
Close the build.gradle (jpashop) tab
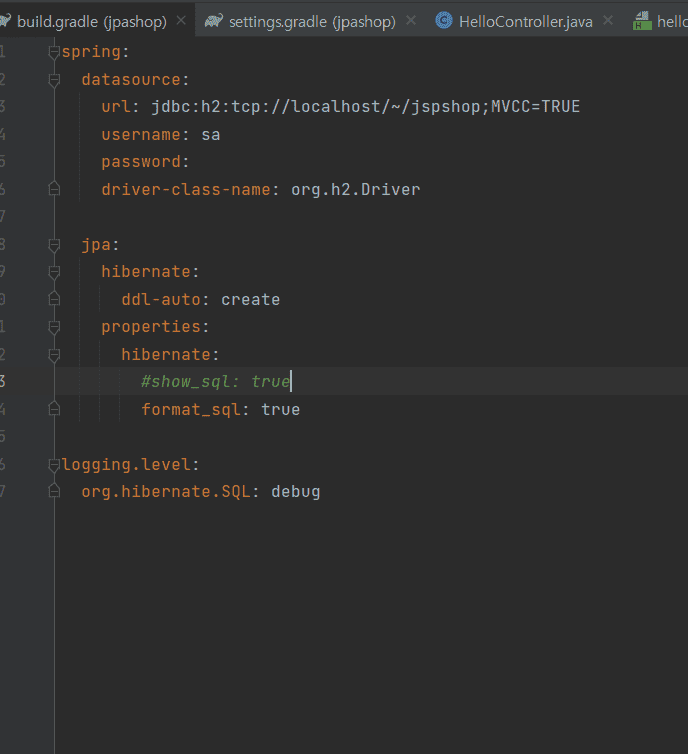(x=180, y=20)
